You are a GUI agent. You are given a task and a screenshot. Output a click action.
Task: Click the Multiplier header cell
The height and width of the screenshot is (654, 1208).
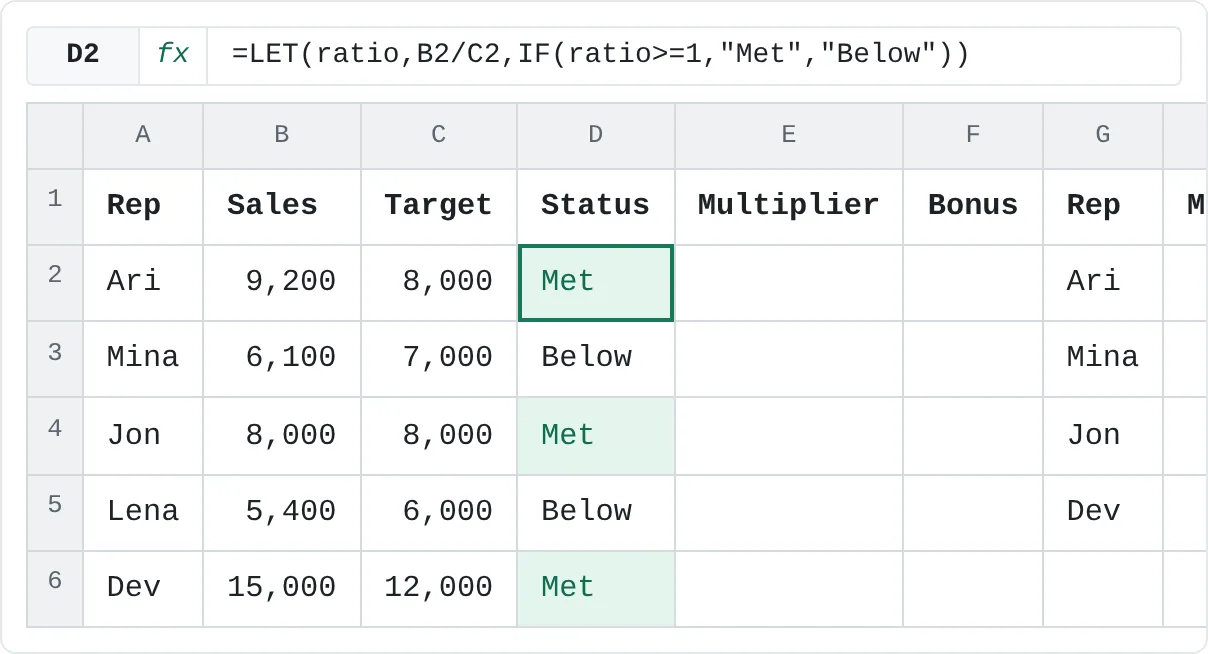pyautogui.click(x=789, y=206)
